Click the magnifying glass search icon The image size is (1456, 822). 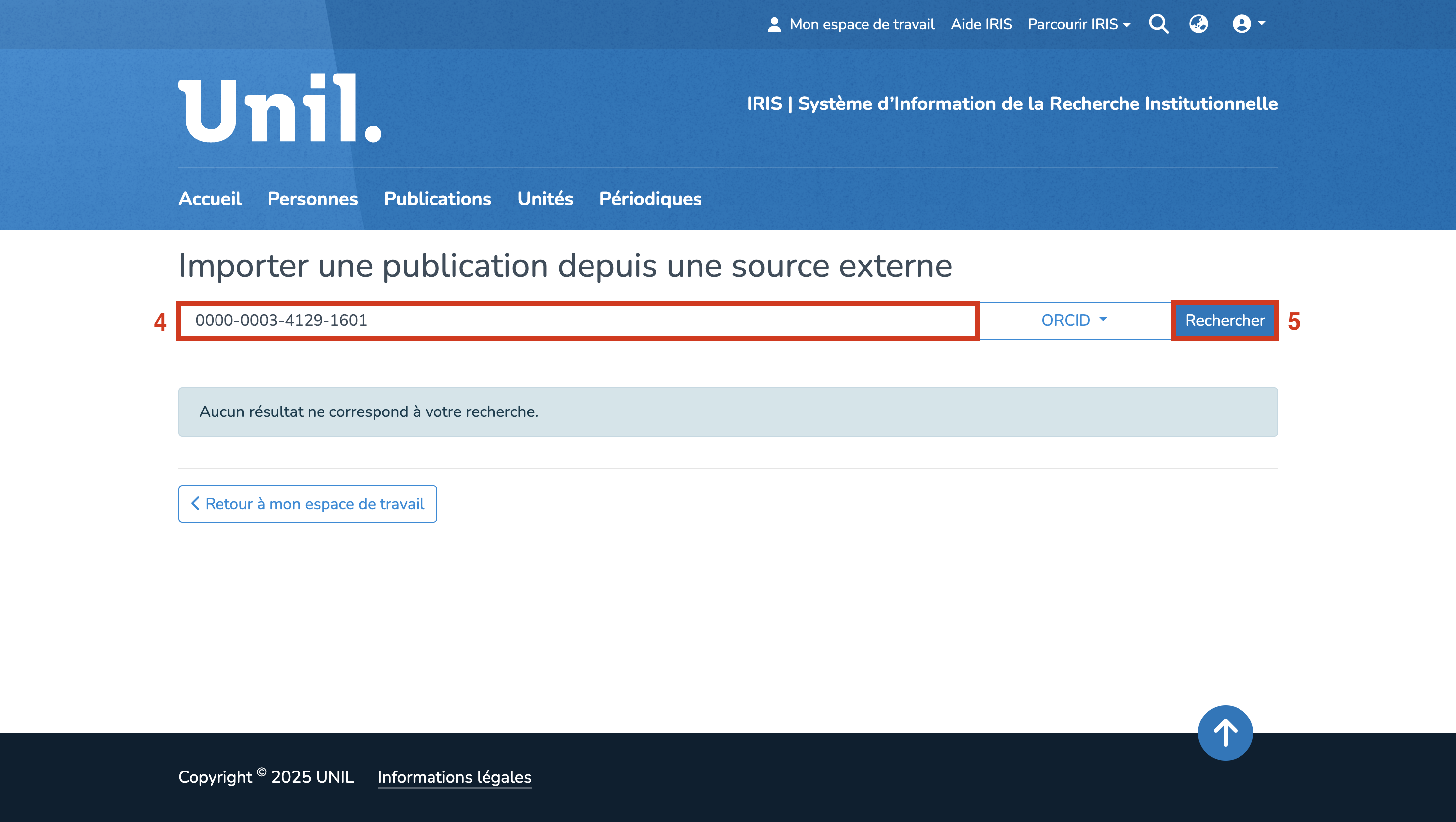(1159, 24)
